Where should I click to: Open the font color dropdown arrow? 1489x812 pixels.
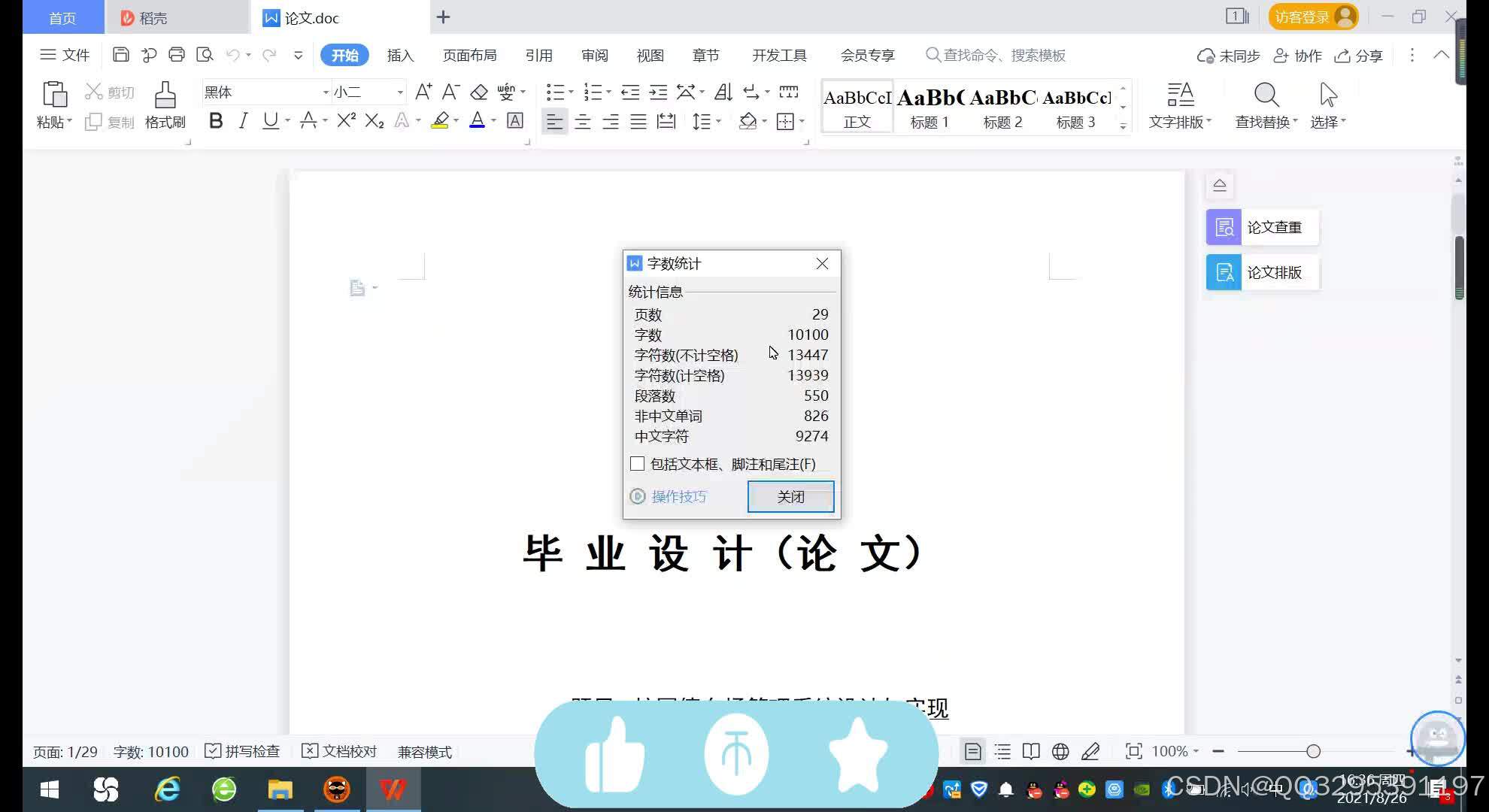[493, 121]
